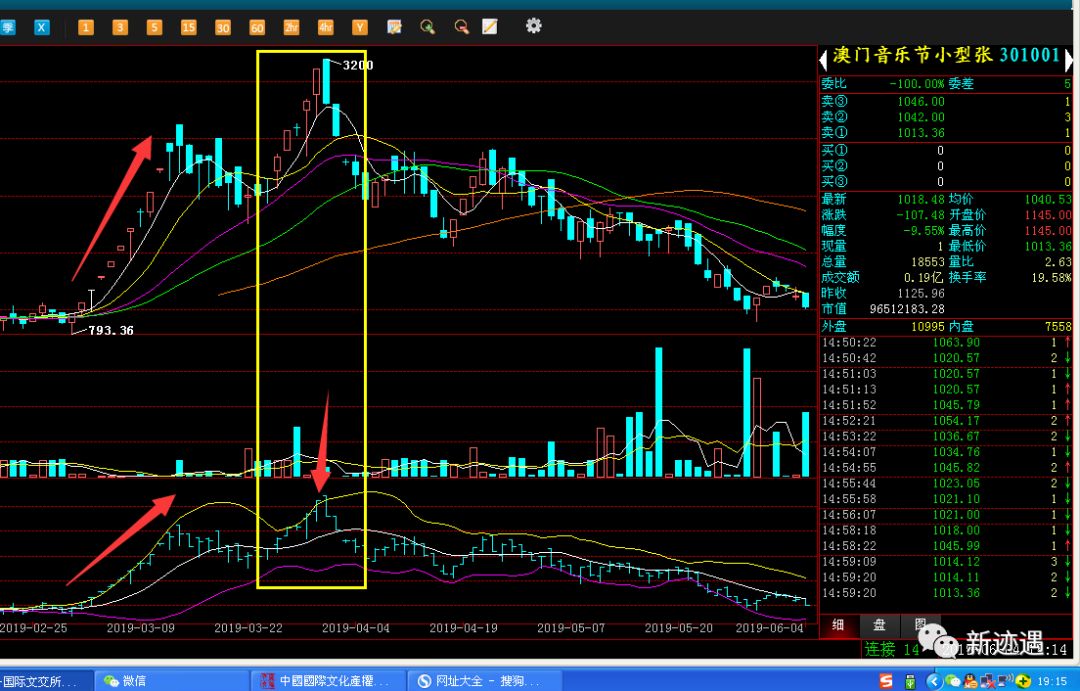Viewport: 1080px width, 691px height.
Task: Click the 涨跌 value -107.48
Action: [x=920, y=215]
